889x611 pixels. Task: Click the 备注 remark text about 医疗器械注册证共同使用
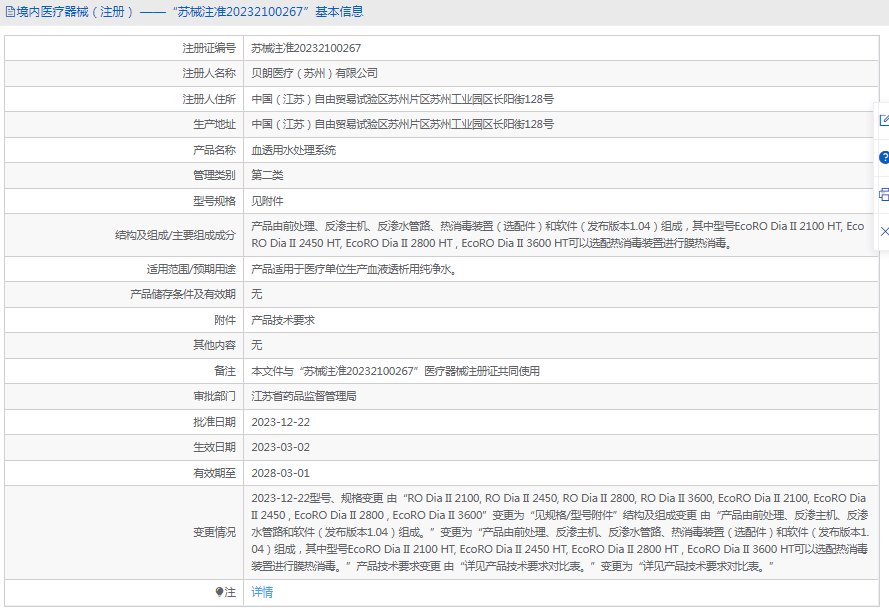(395, 371)
